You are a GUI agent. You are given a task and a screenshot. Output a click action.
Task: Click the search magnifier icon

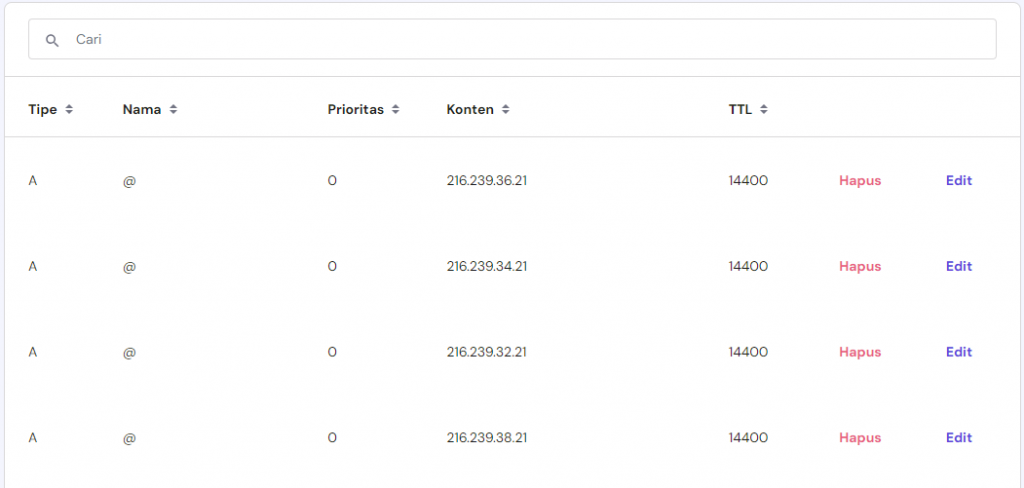click(53, 40)
